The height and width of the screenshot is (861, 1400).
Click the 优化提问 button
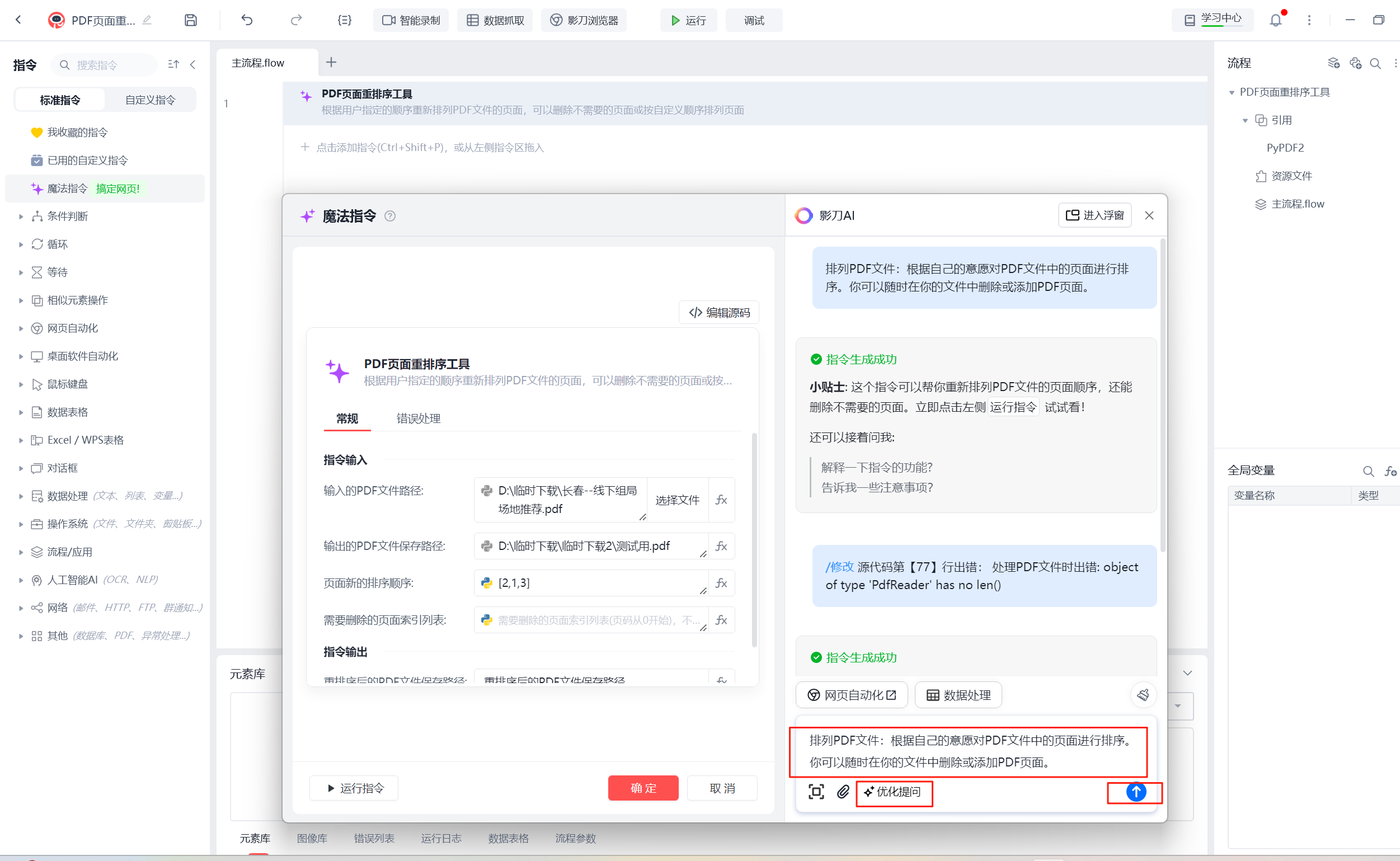(x=893, y=792)
